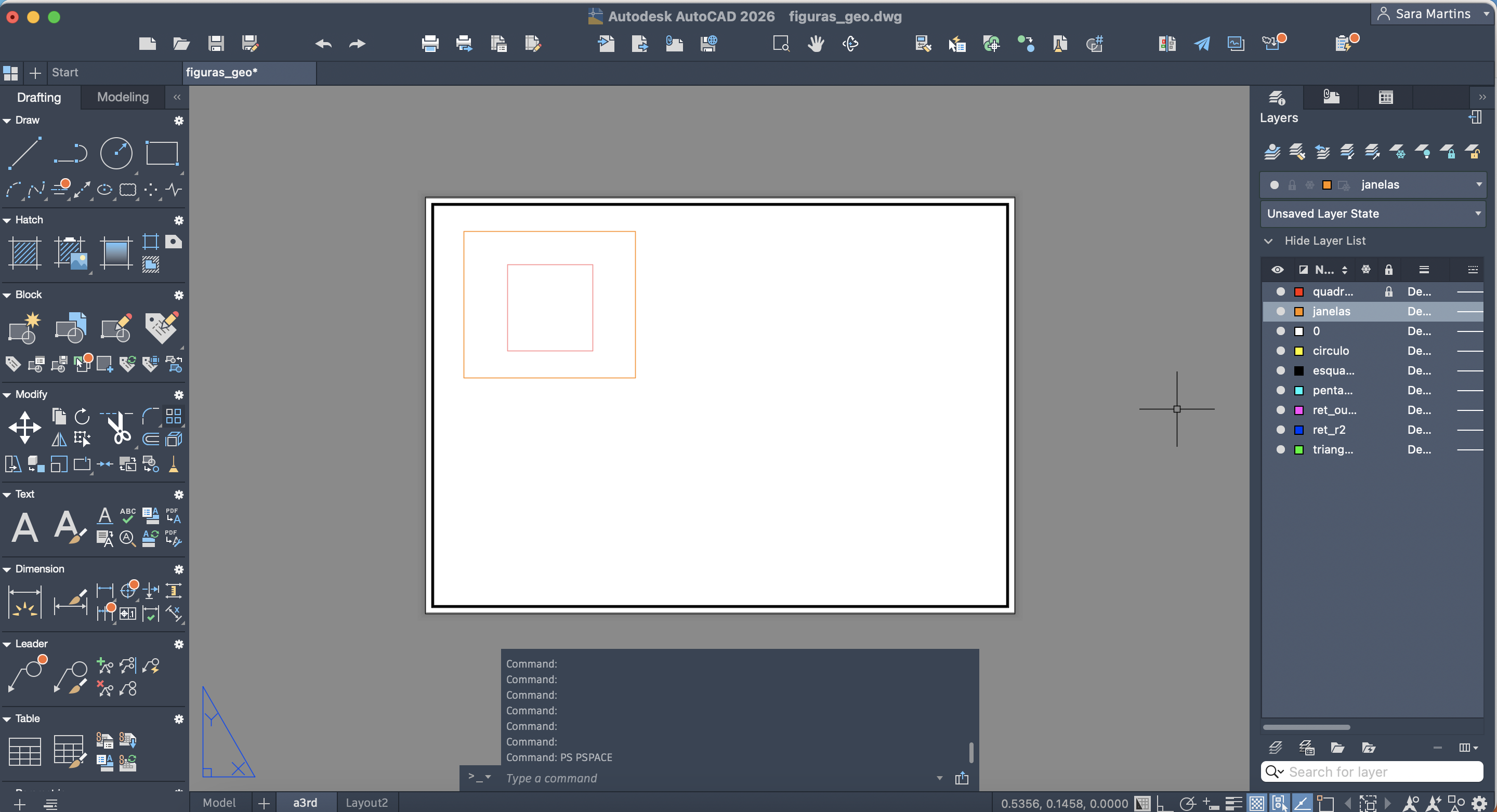
Task: Select the Circle draw tool
Action: pyautogui.click(x=116, y=153)
